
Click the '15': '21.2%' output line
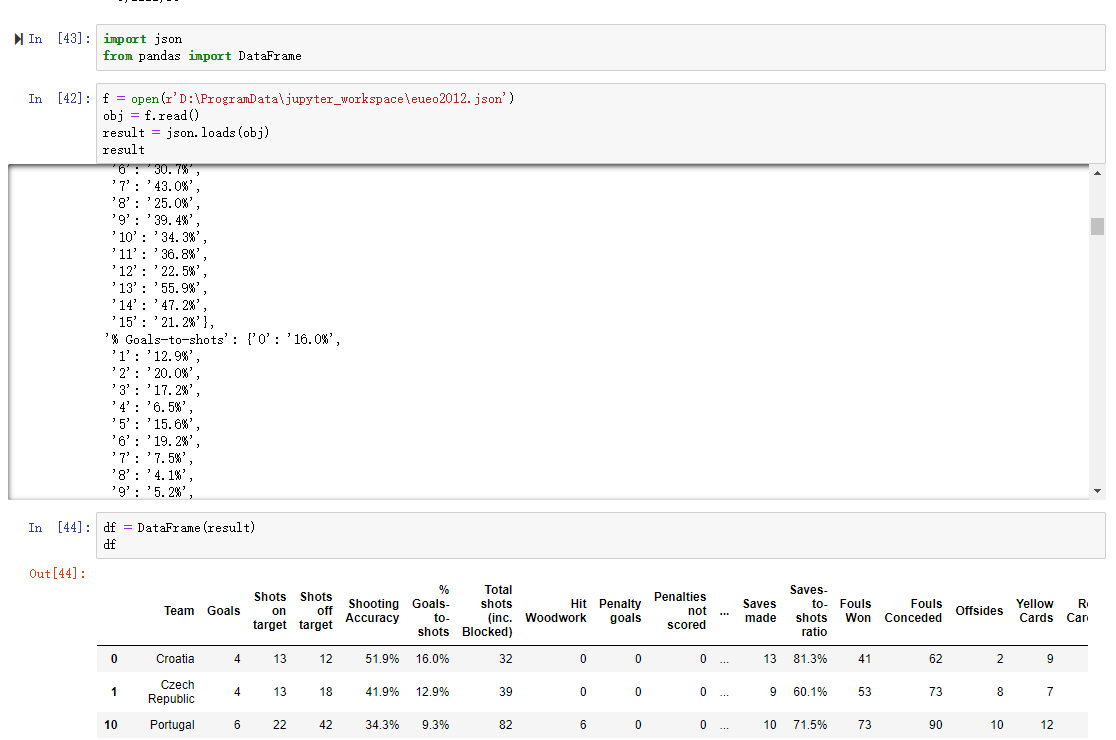162,323
